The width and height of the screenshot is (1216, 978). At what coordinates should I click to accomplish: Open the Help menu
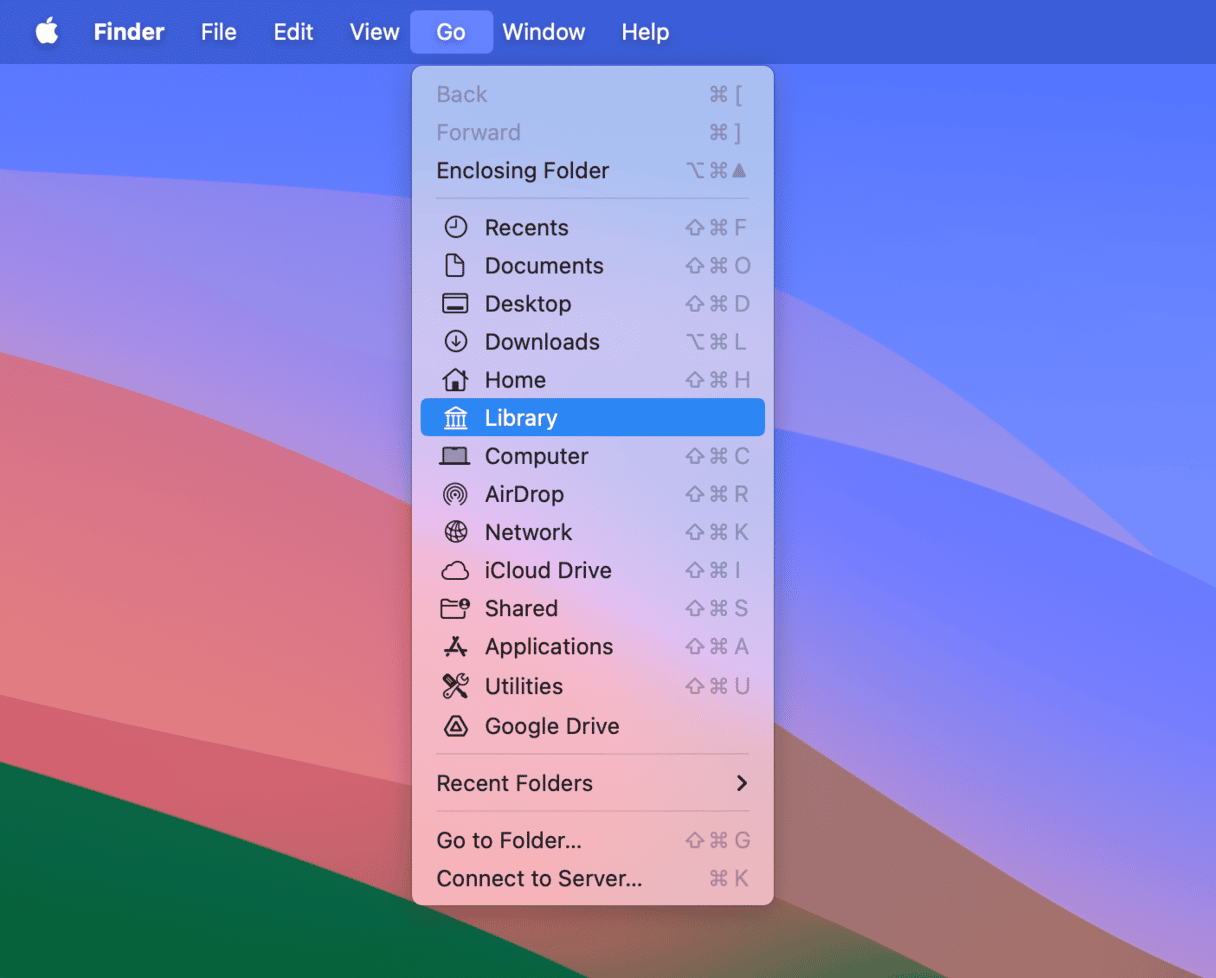point(645,32)
